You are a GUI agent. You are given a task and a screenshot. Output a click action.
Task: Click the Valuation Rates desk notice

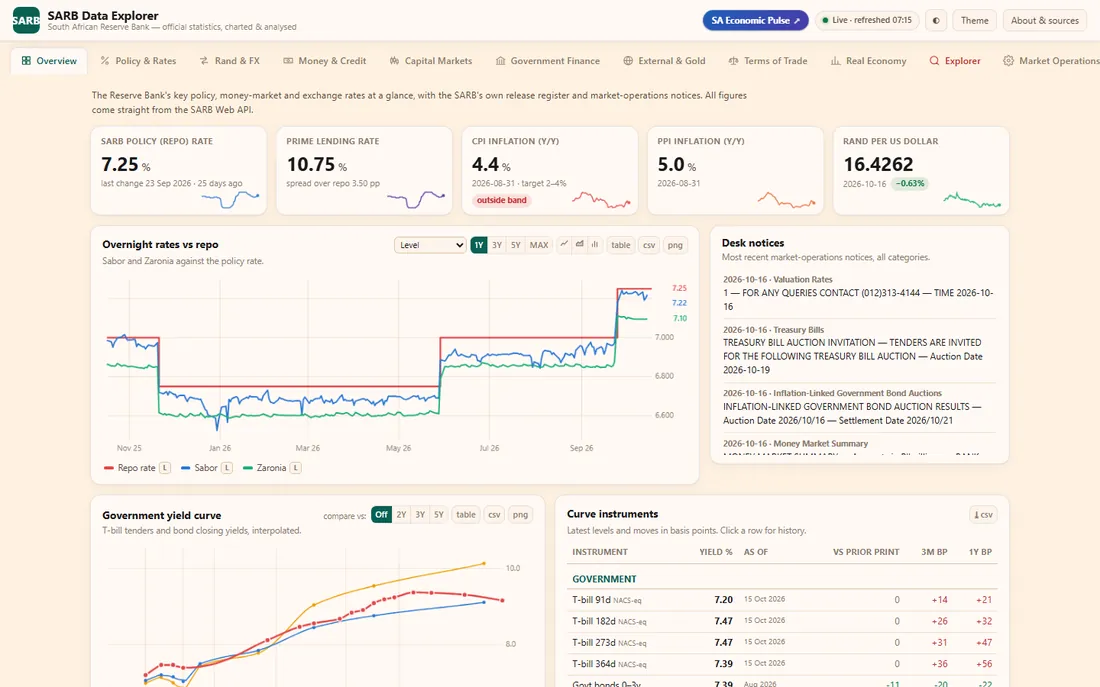tap(859, 293)
